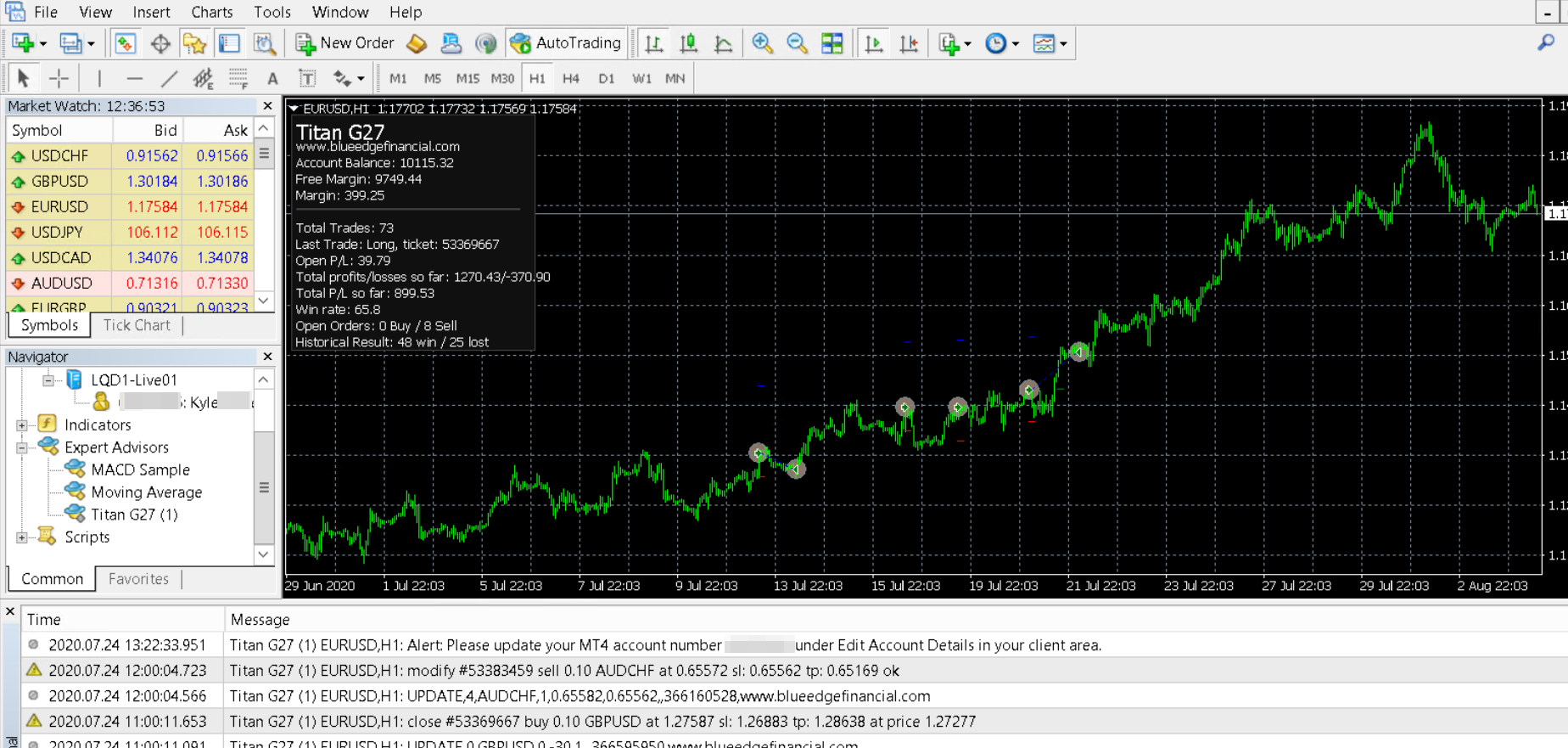Click the Indicators list icon
This screenshot has width=1568, height=748.
(949, 43)
